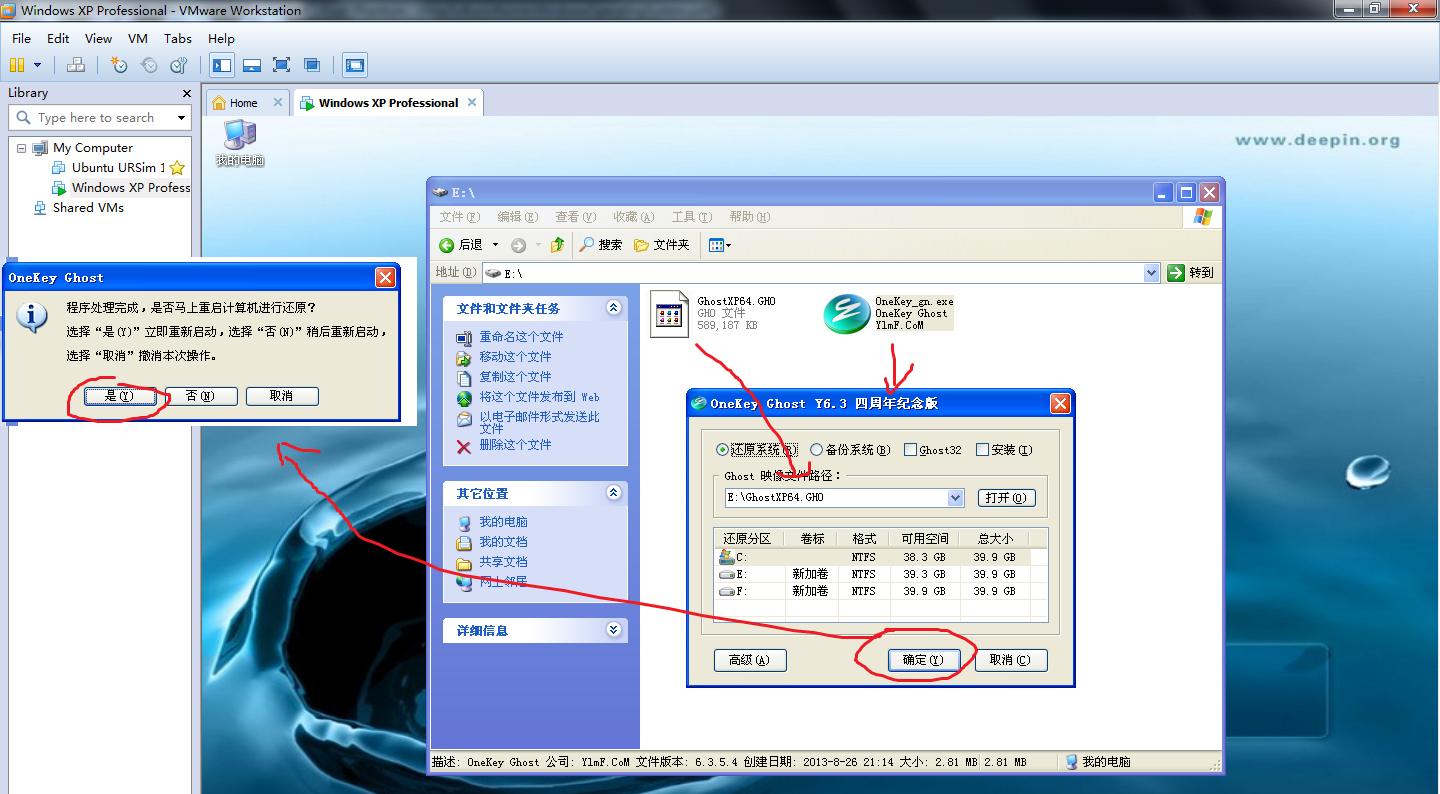Open the VMware File menu
The width and height of the screenshot is (1440, 794).
coord(21,38)
